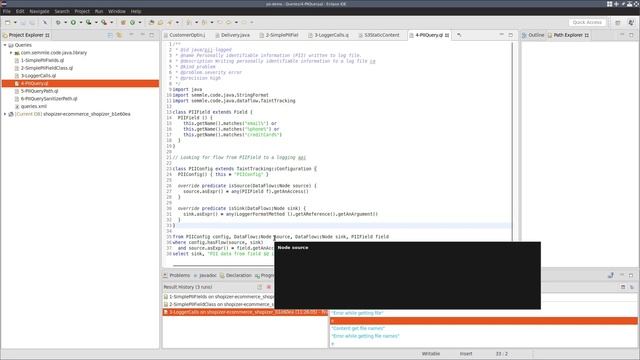Click the Debug bug icon in toolbar
This screenshot has height=360, width=640.
point(58,22)
